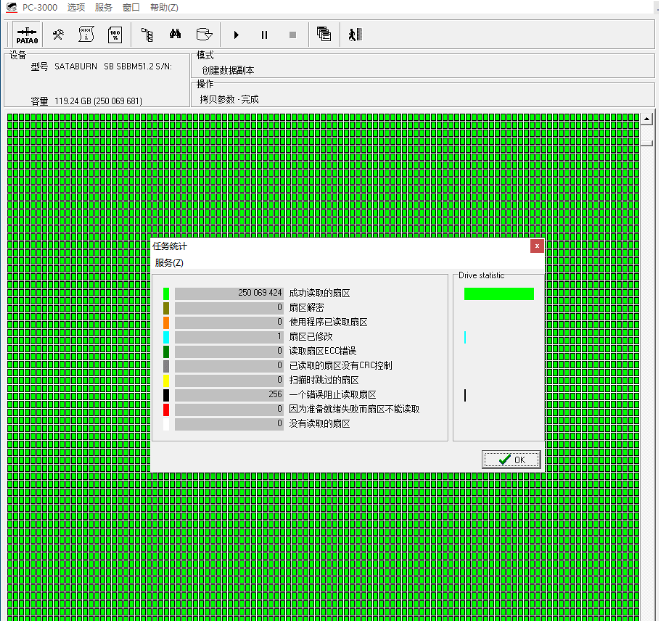Click the dark green 读取扇区ECC错误 swatch
This screenshot has height=621, width=659.
[166, 352]
